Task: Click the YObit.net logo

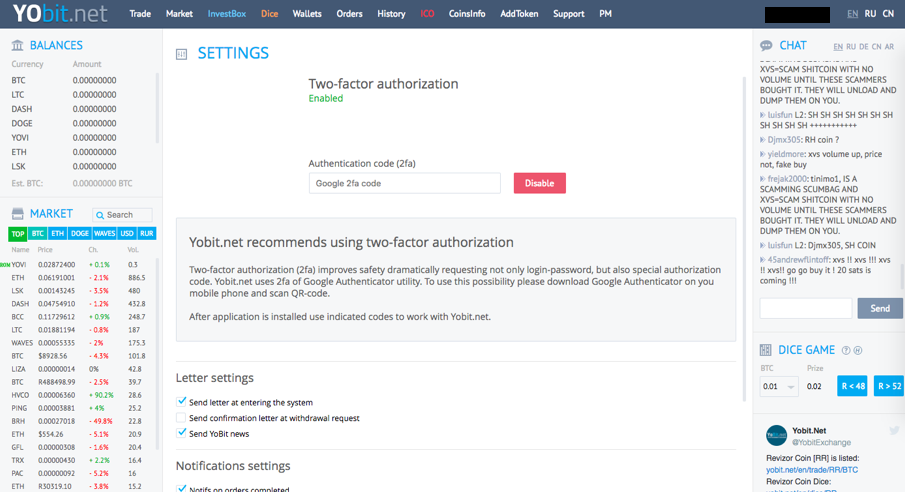Action: [x=59, y=13]
